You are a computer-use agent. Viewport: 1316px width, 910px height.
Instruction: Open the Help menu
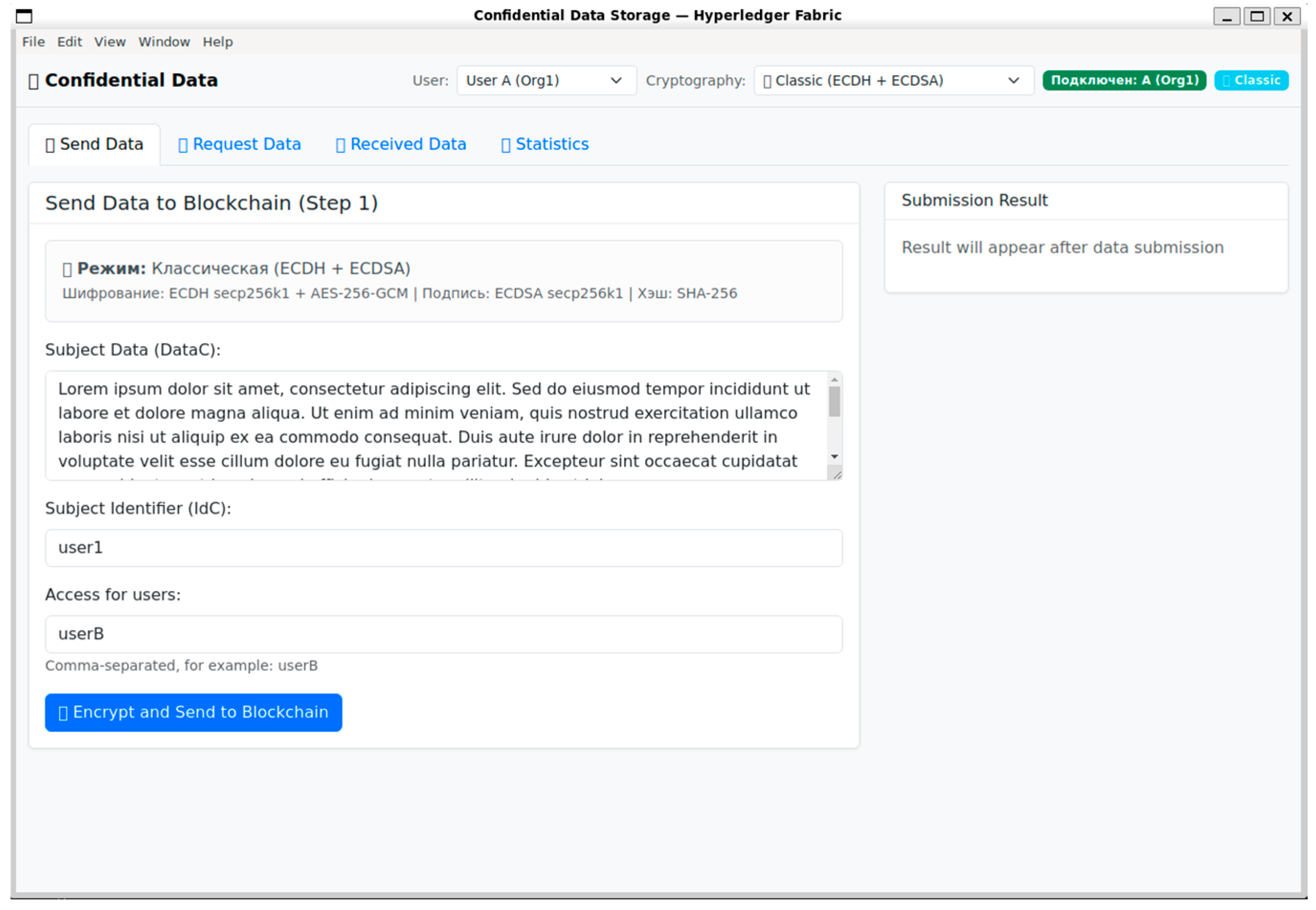point(218,42)
